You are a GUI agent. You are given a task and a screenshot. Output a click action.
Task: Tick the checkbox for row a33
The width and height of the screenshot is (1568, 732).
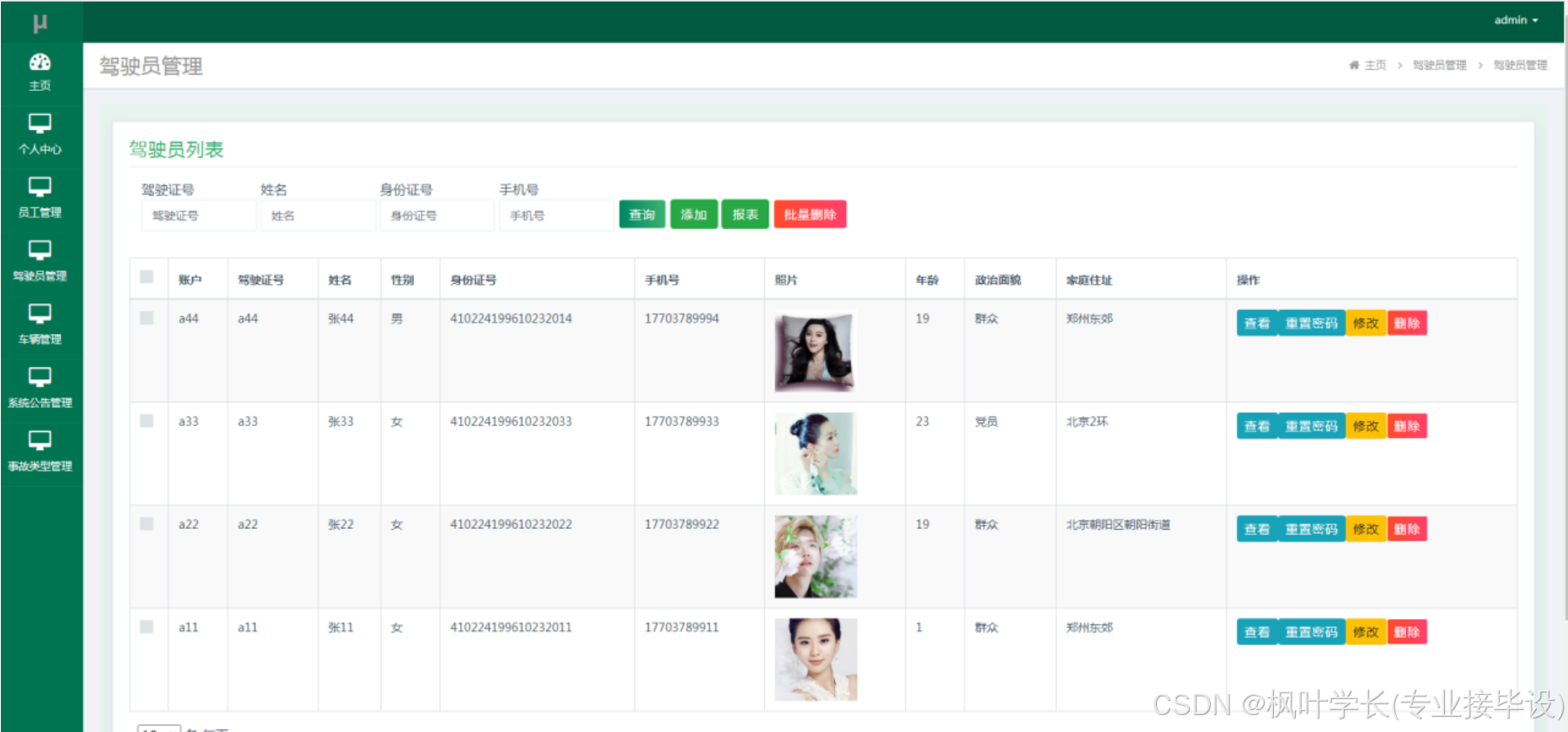[147, 420]
